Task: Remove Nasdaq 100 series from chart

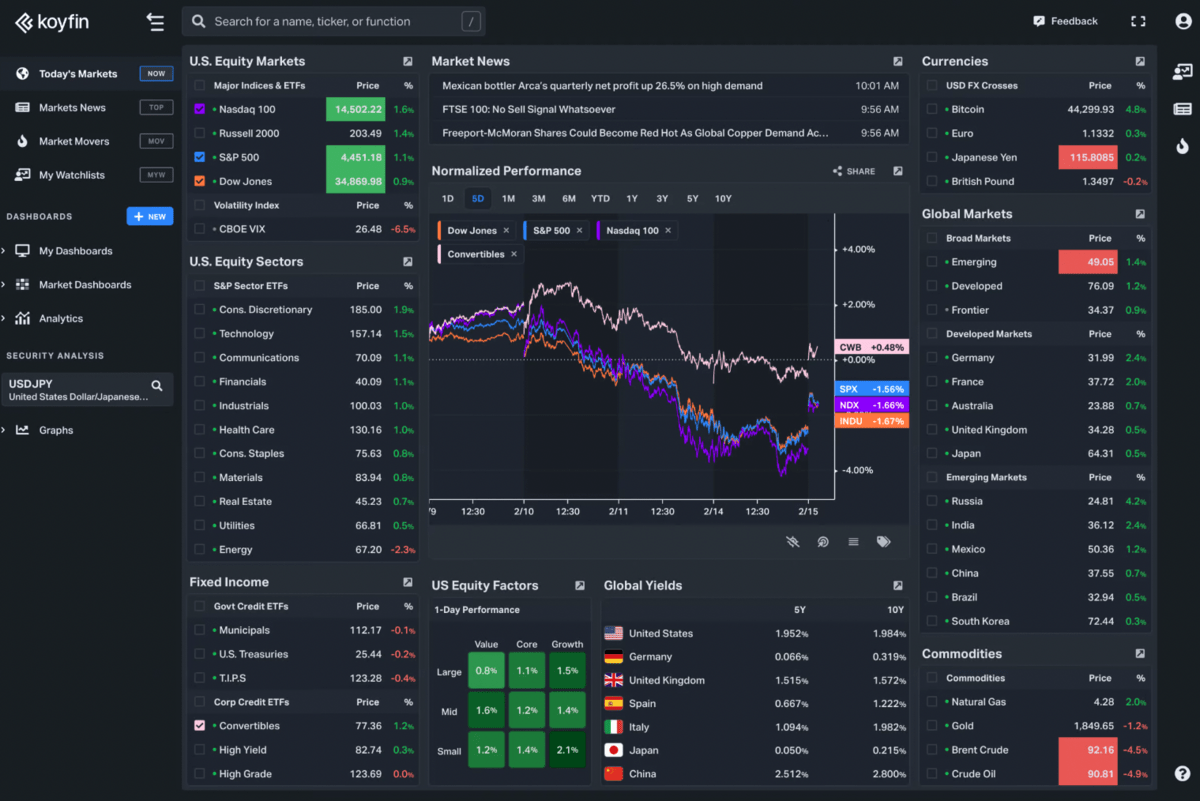Action: coord(668,231)
